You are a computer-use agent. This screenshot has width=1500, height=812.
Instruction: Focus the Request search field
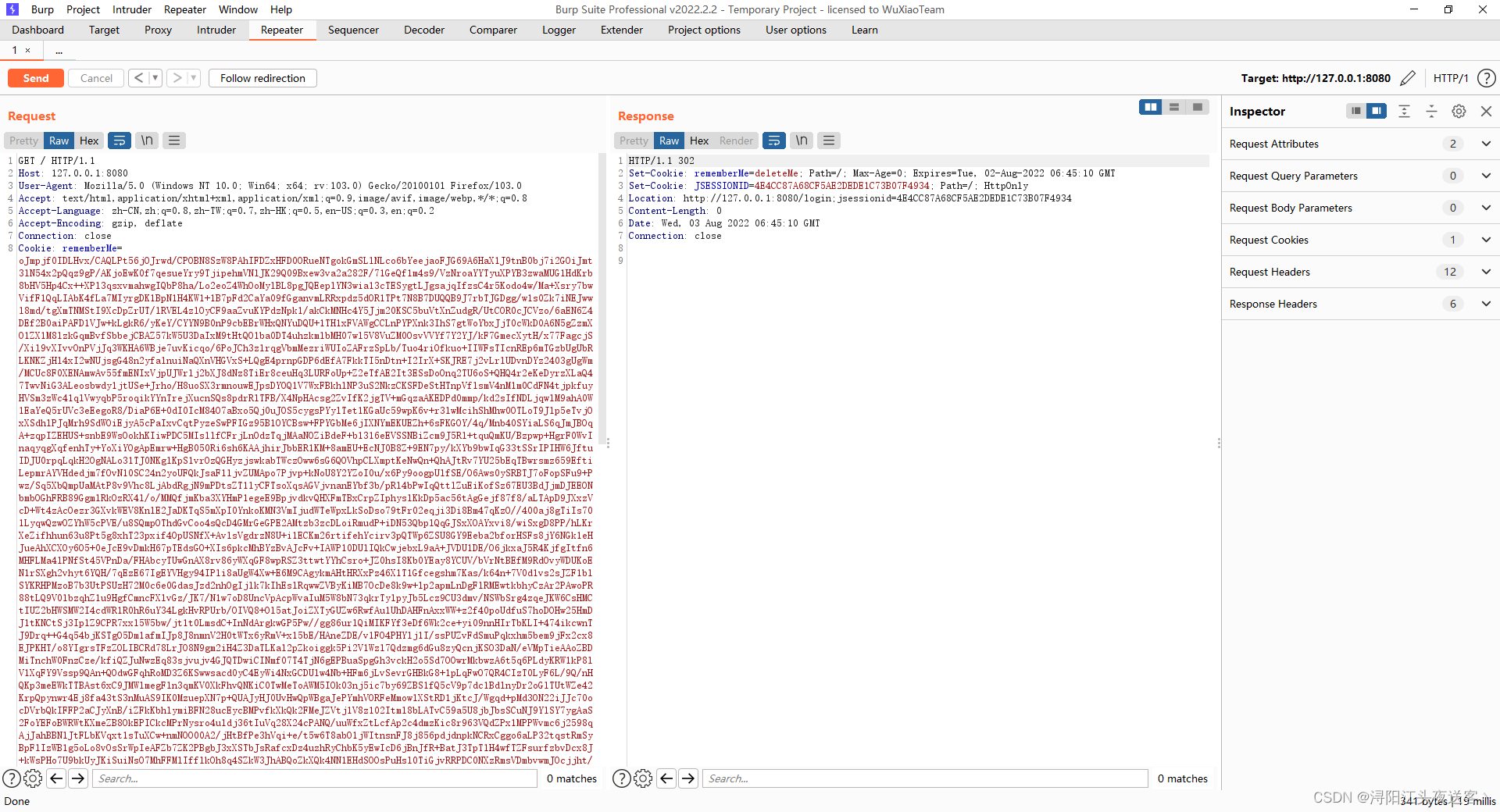315,778
